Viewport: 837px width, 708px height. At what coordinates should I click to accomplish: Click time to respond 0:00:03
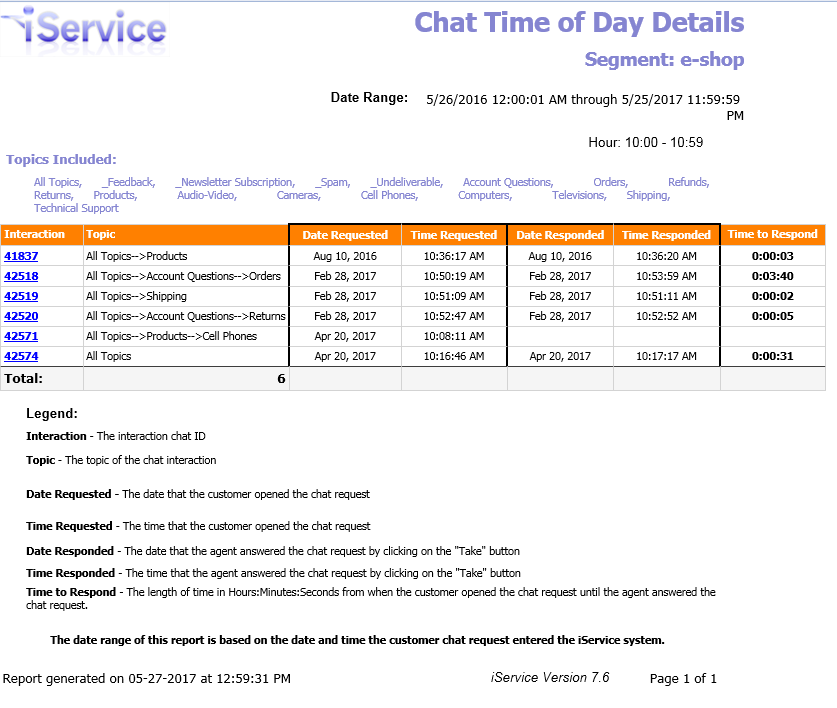772,256
